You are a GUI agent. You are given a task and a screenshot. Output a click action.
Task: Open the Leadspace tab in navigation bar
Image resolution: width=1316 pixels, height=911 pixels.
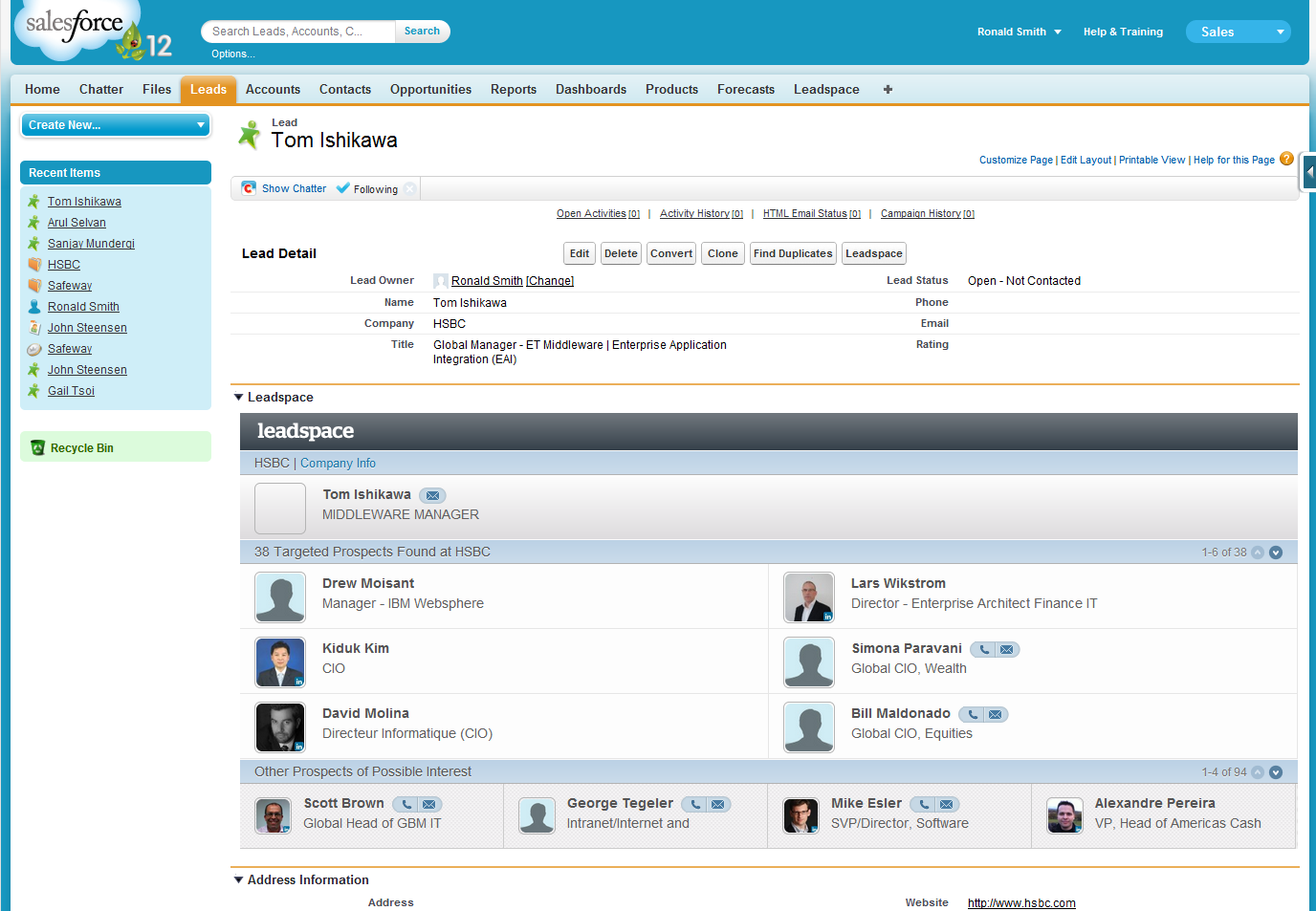click(x=826, y=89)
